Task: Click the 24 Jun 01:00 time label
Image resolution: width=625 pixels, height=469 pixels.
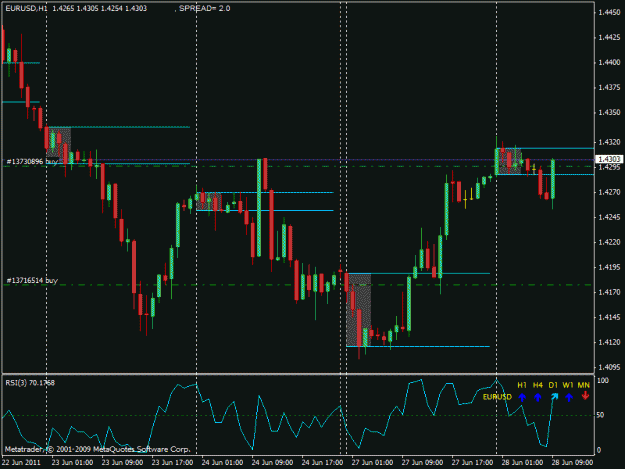Action: 222,463
